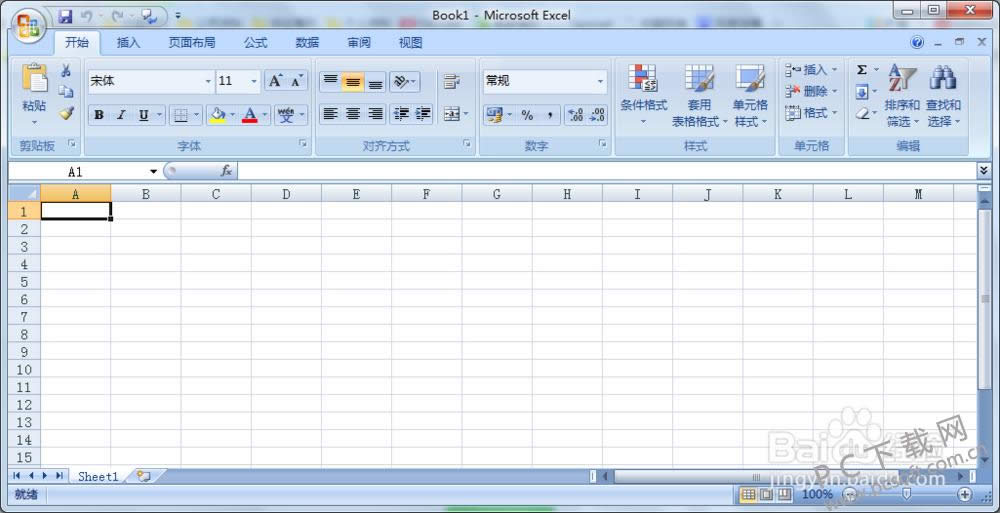Click the fx insert function icon

coord(226,171)
